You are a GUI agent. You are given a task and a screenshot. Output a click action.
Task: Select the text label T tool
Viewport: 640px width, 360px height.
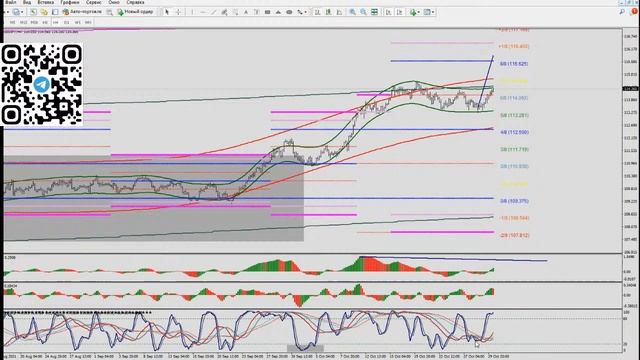click(257, 12)
